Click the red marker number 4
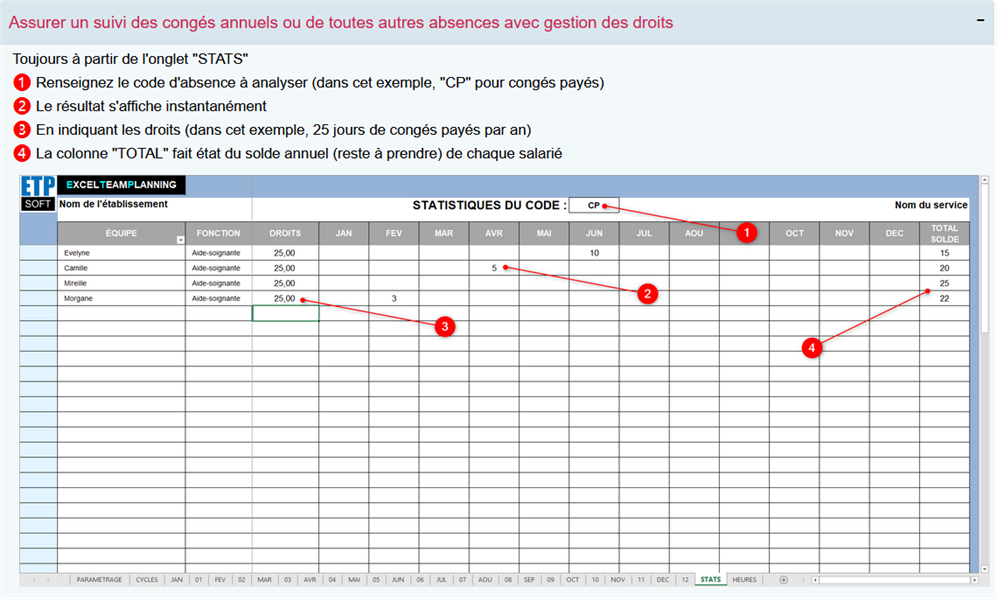This screenshot has width=997, height=600. coord(811,348)
